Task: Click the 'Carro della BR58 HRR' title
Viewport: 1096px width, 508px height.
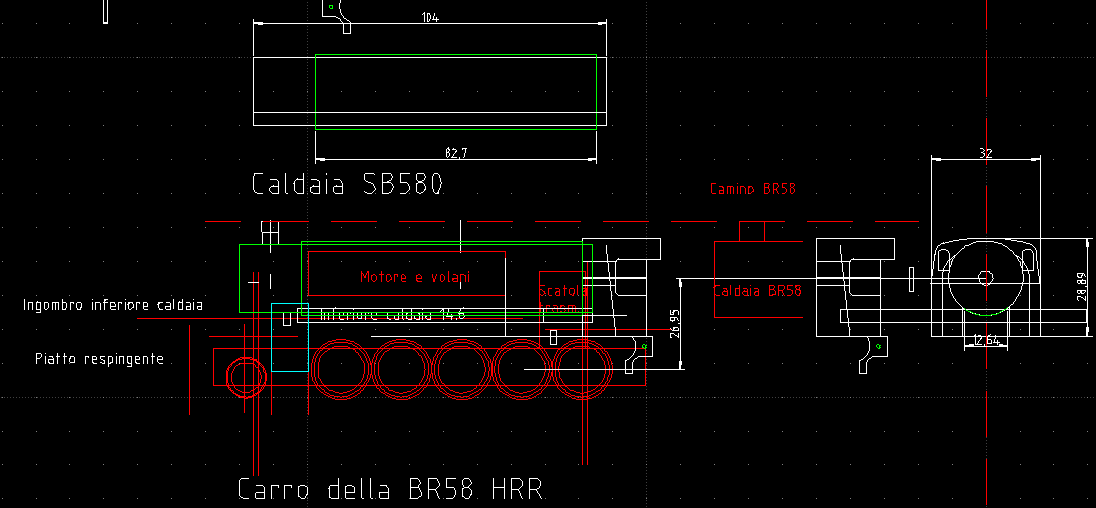Action: (x=389, y=490)
